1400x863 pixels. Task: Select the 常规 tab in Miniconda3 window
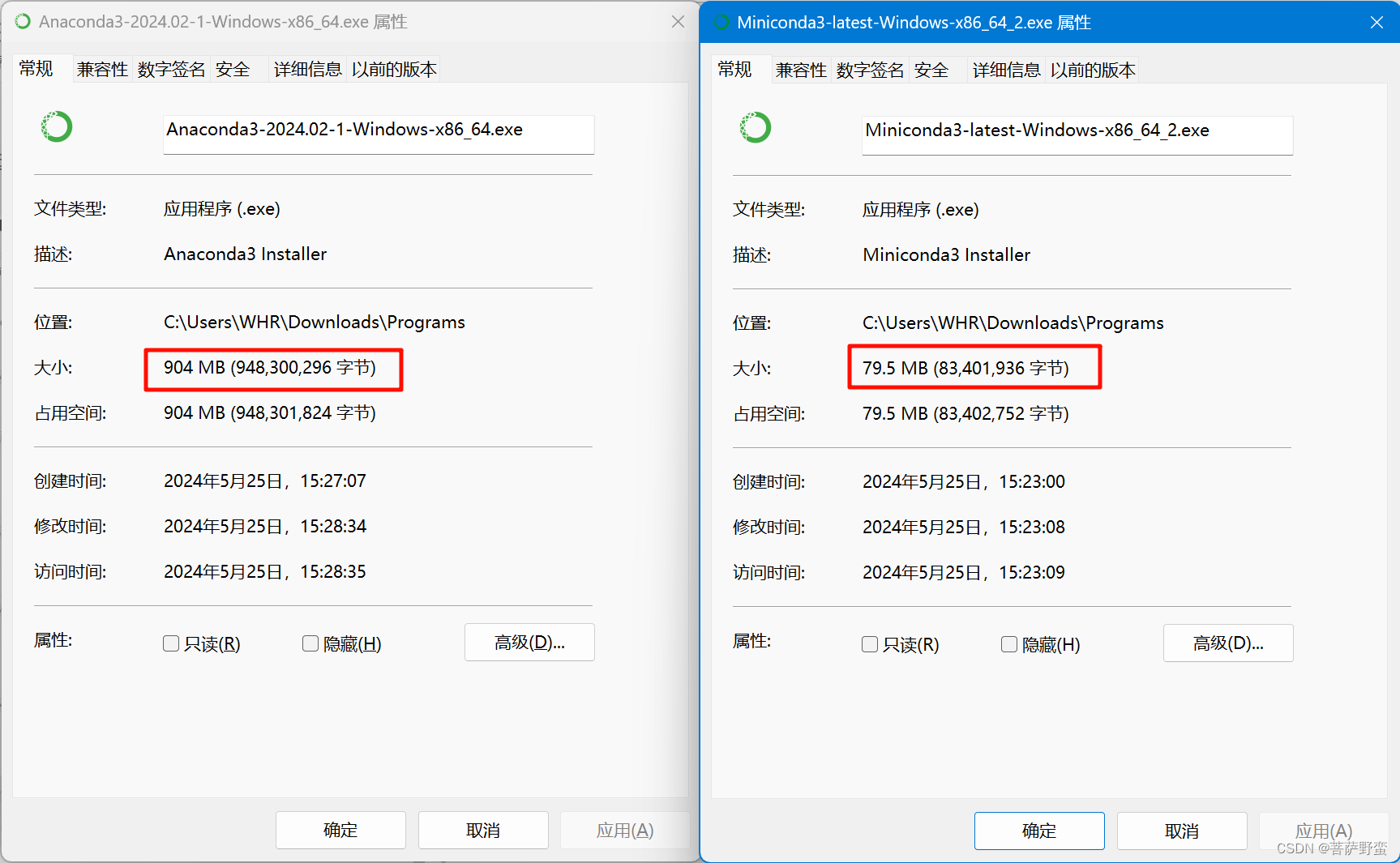pos(735,69)
